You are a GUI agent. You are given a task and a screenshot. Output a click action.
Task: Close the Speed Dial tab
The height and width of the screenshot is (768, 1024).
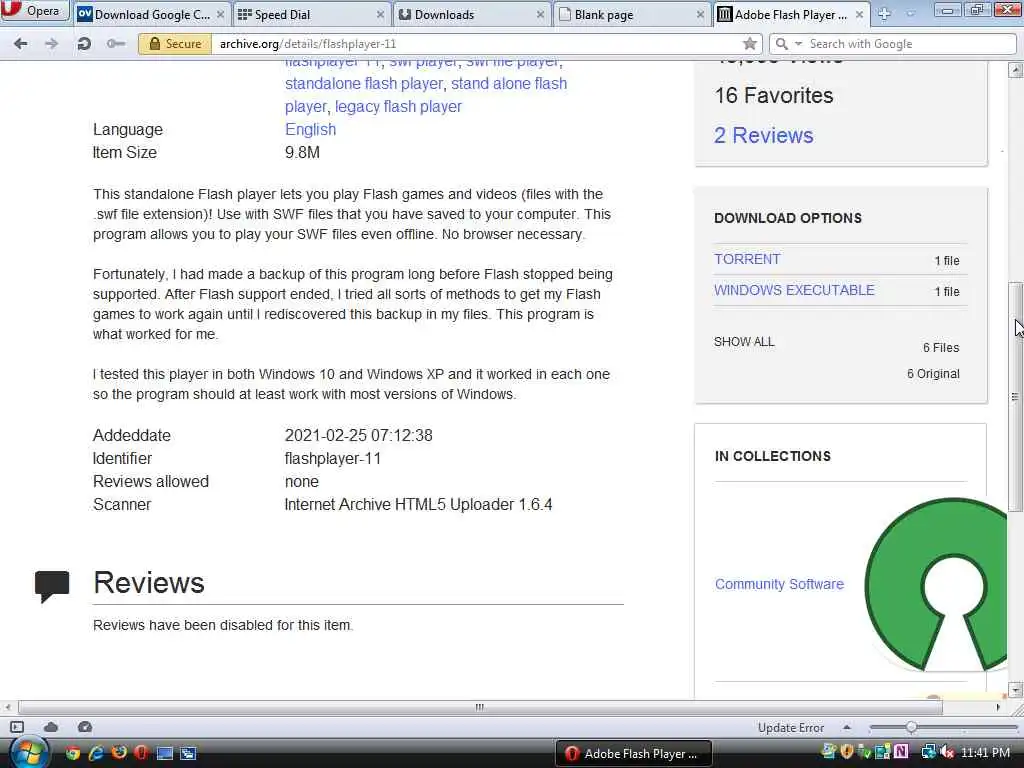[381, 14]
